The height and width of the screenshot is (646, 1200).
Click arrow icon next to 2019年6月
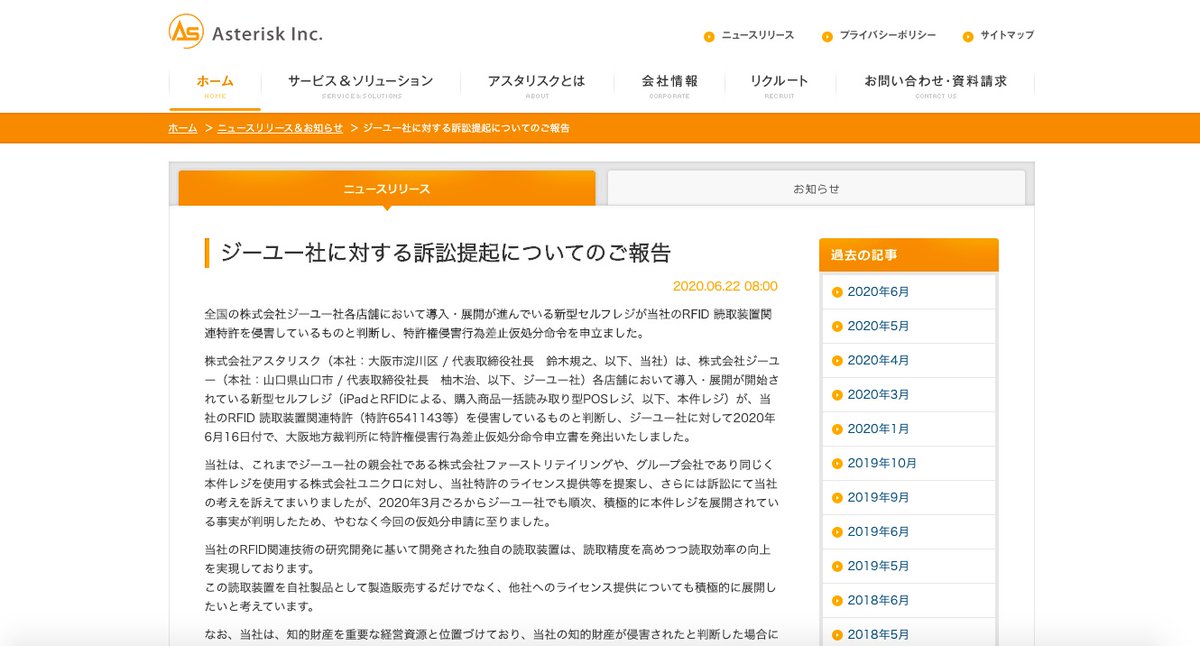coord(837,532)
